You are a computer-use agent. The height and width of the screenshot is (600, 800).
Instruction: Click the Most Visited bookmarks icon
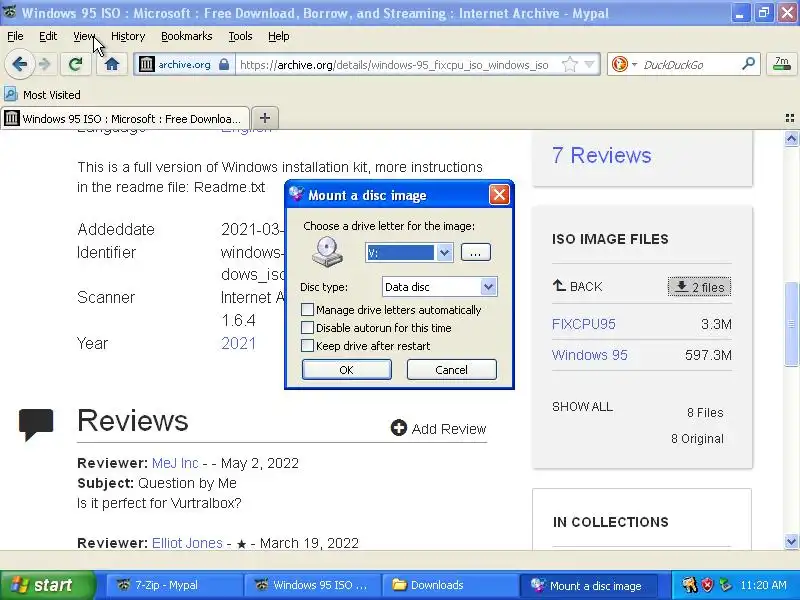(x=11, y=94)
